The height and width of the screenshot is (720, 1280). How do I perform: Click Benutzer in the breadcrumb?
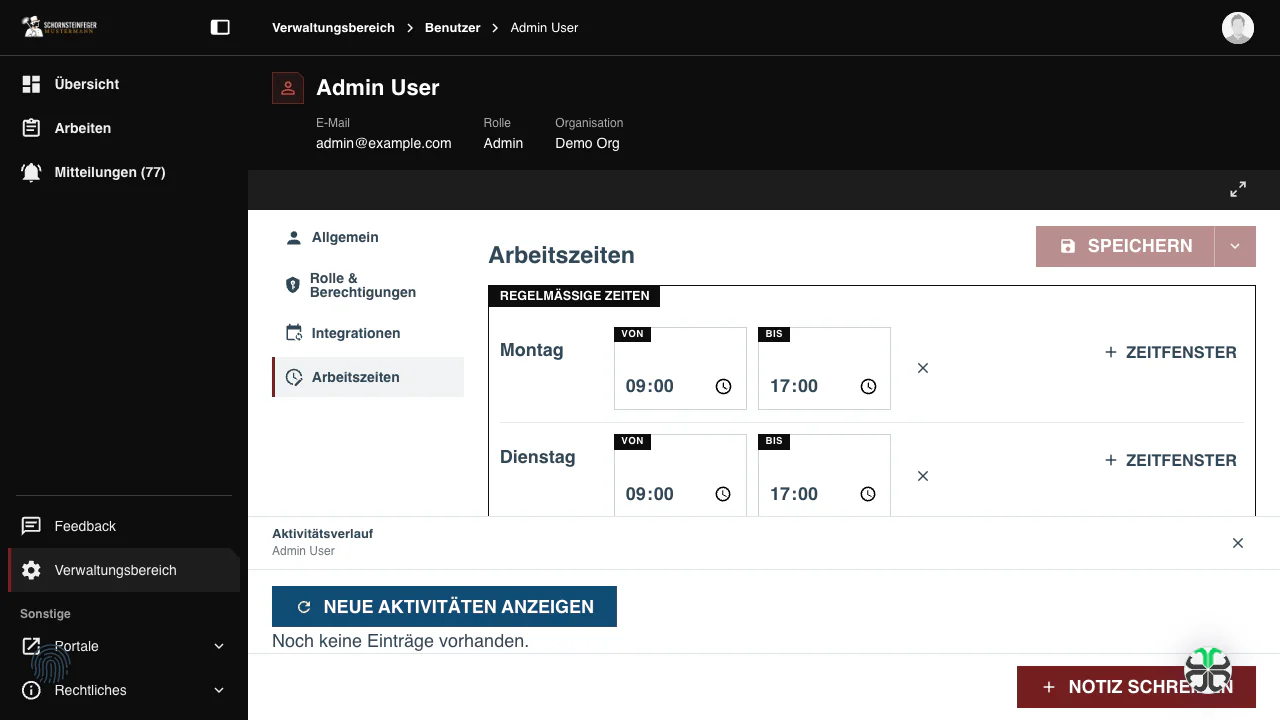(453, 28)
